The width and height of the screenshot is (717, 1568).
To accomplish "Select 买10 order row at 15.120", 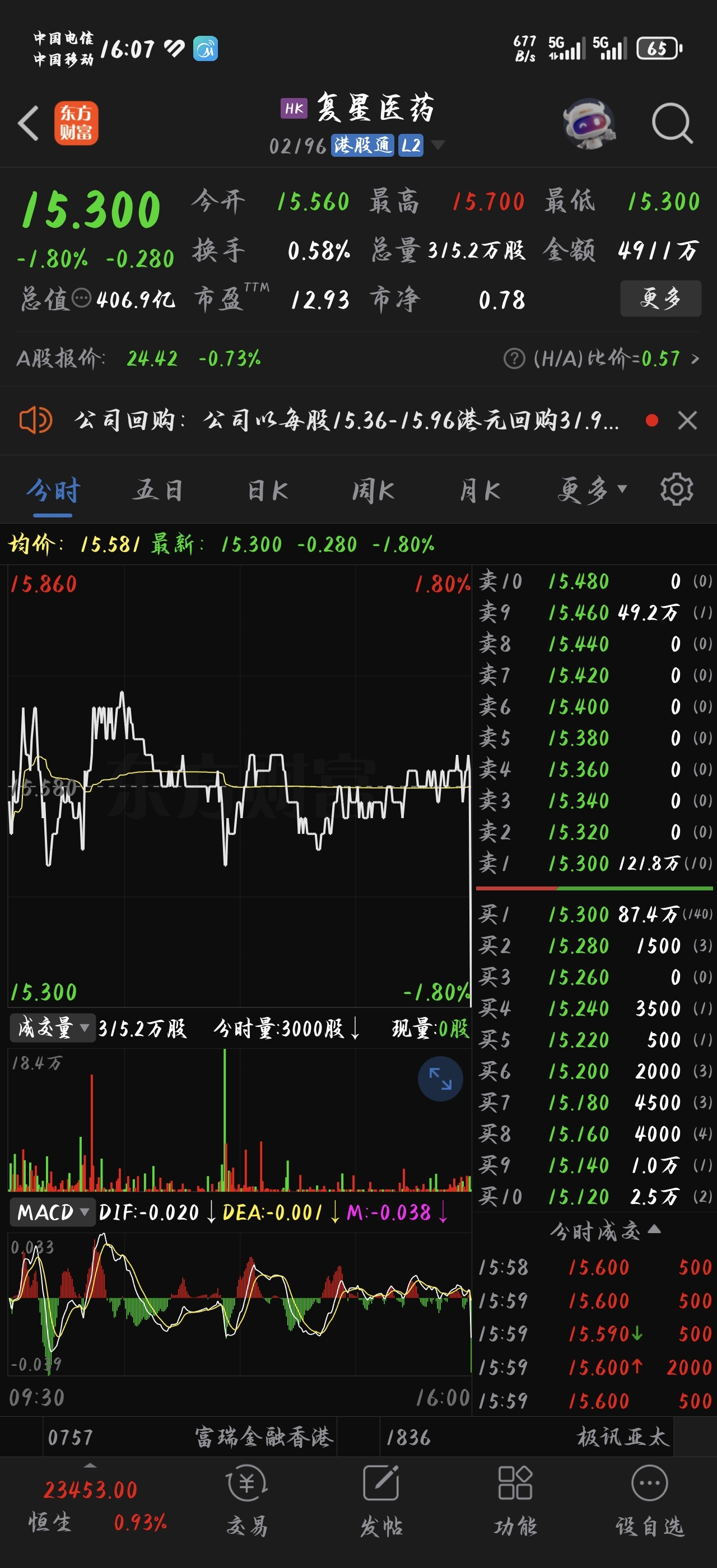I will tap(595, 1197).
